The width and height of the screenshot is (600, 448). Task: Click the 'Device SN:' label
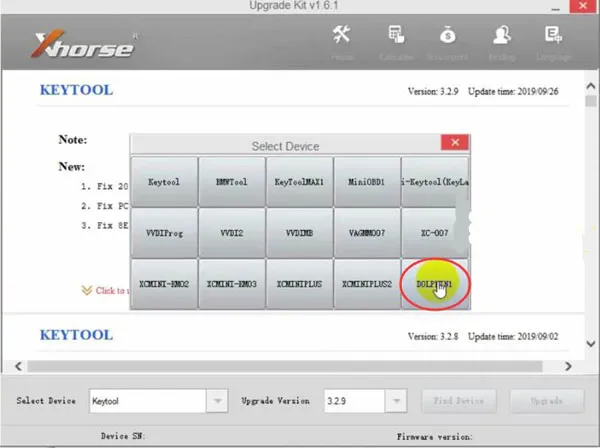click(x=123, y=436)
